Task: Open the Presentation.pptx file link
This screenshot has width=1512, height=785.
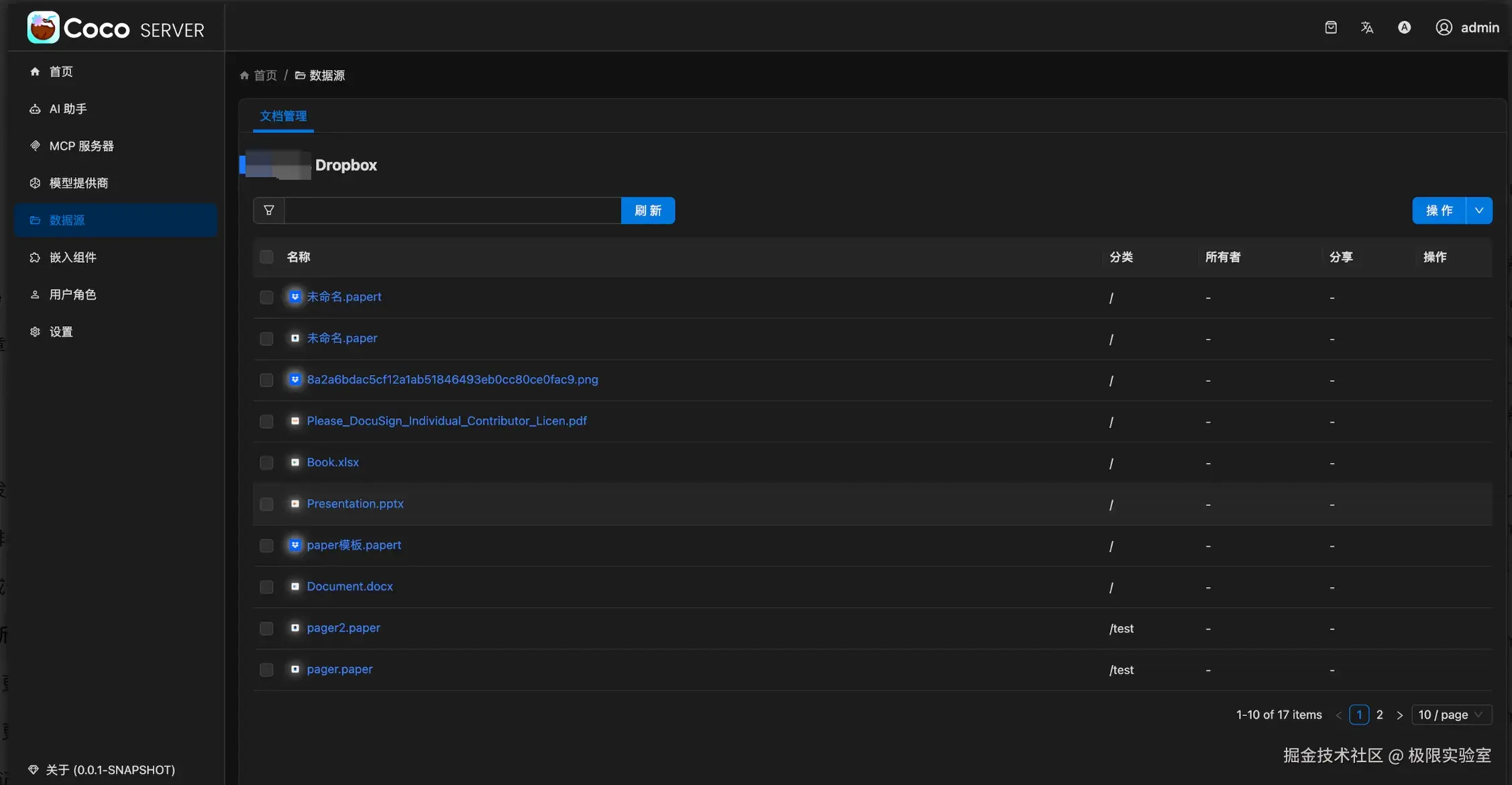Action: (355, 504)
